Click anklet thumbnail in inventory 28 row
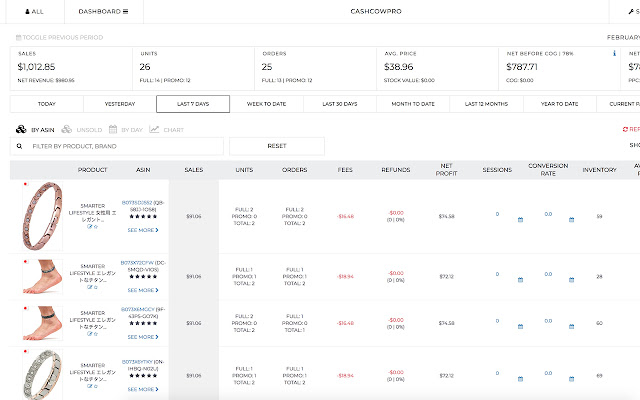Viewport: 640px width, 400px height. click(42, 276)
